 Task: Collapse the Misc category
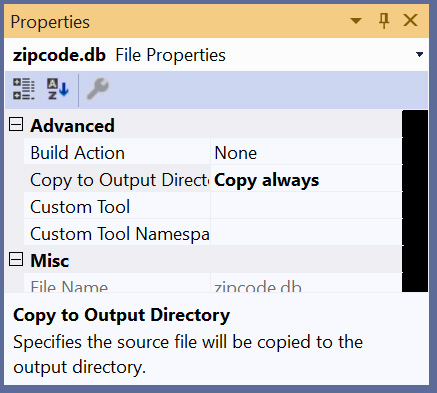[16, 259]
